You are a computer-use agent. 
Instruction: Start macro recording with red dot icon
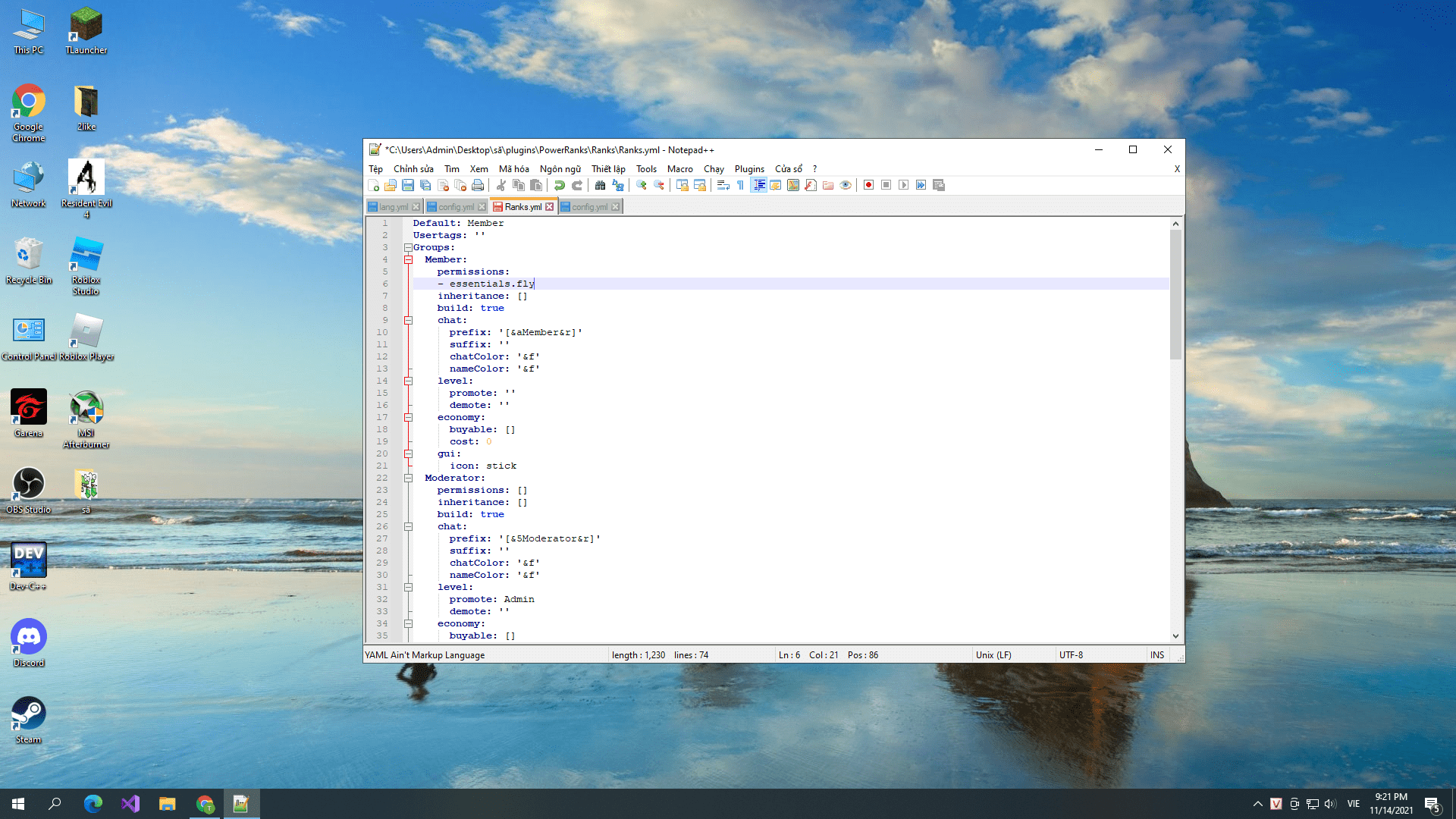click(x=869, y=185)
